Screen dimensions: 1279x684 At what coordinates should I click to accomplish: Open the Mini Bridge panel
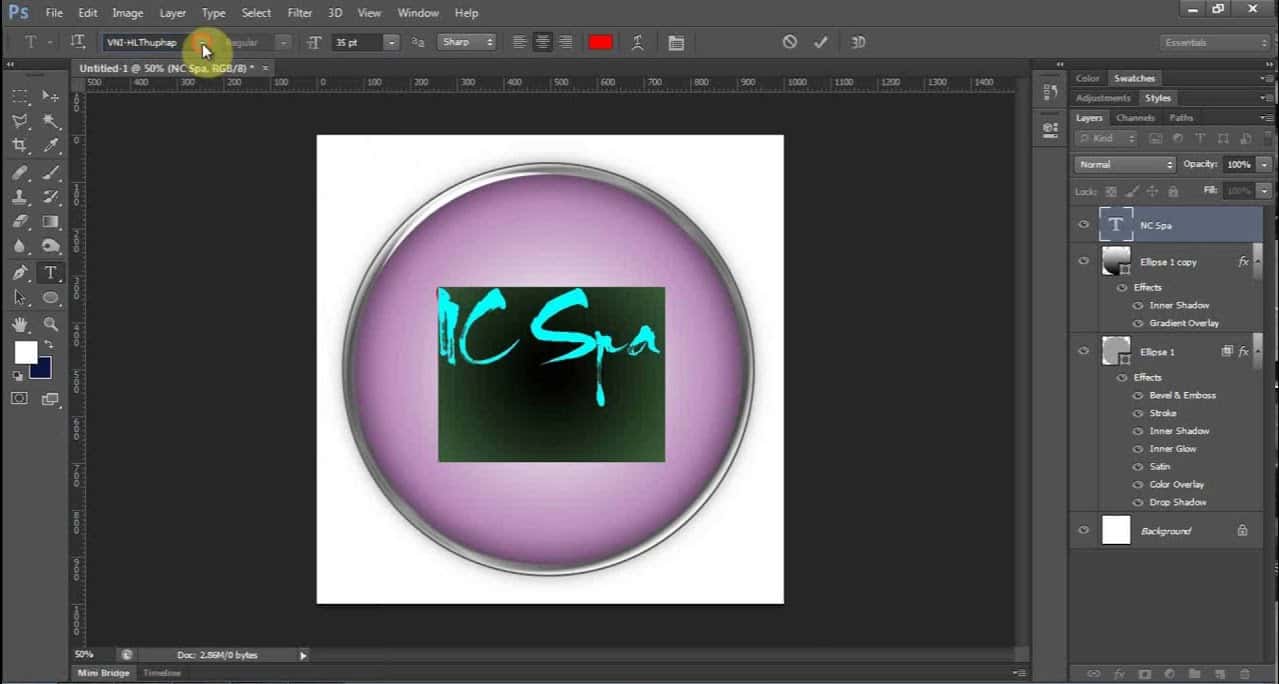(104, 673)
